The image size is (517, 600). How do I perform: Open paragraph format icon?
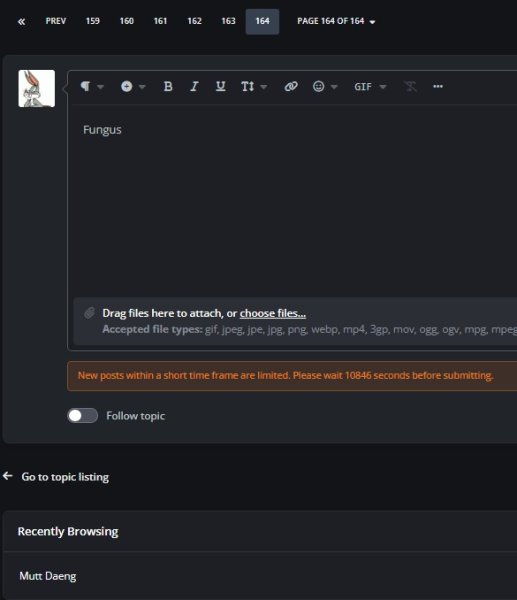coord(85,86)
